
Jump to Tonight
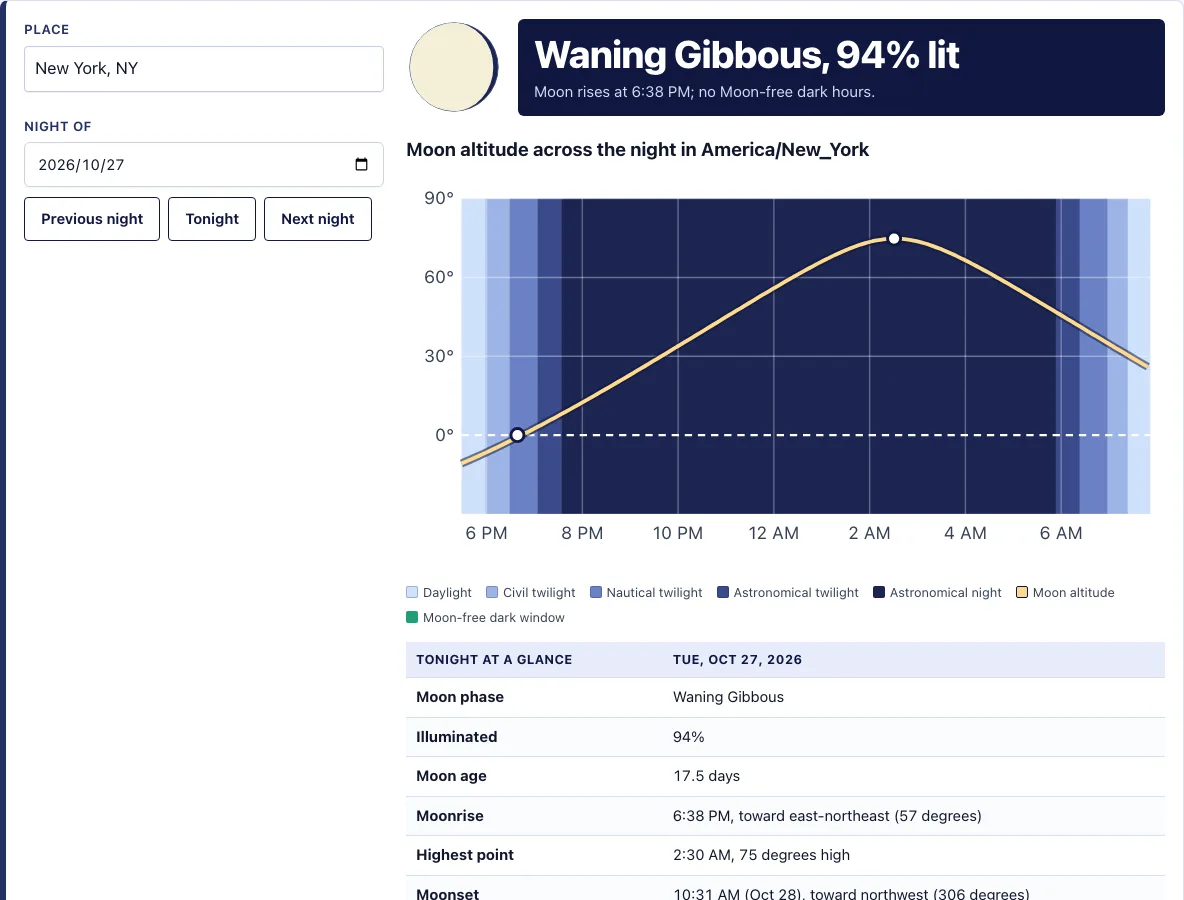[x=212, y=219]
